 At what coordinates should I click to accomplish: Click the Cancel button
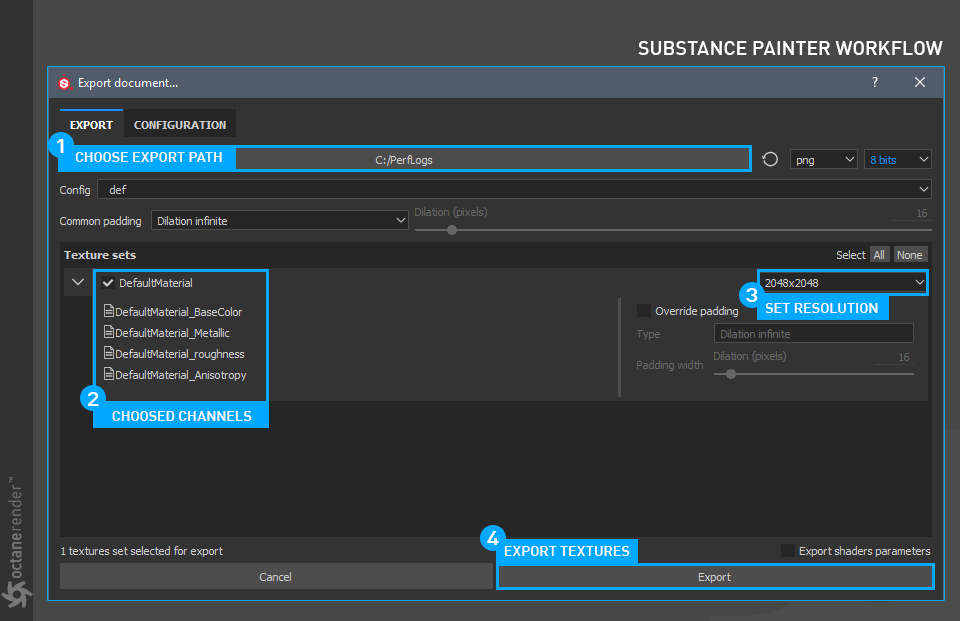(276, 577)
